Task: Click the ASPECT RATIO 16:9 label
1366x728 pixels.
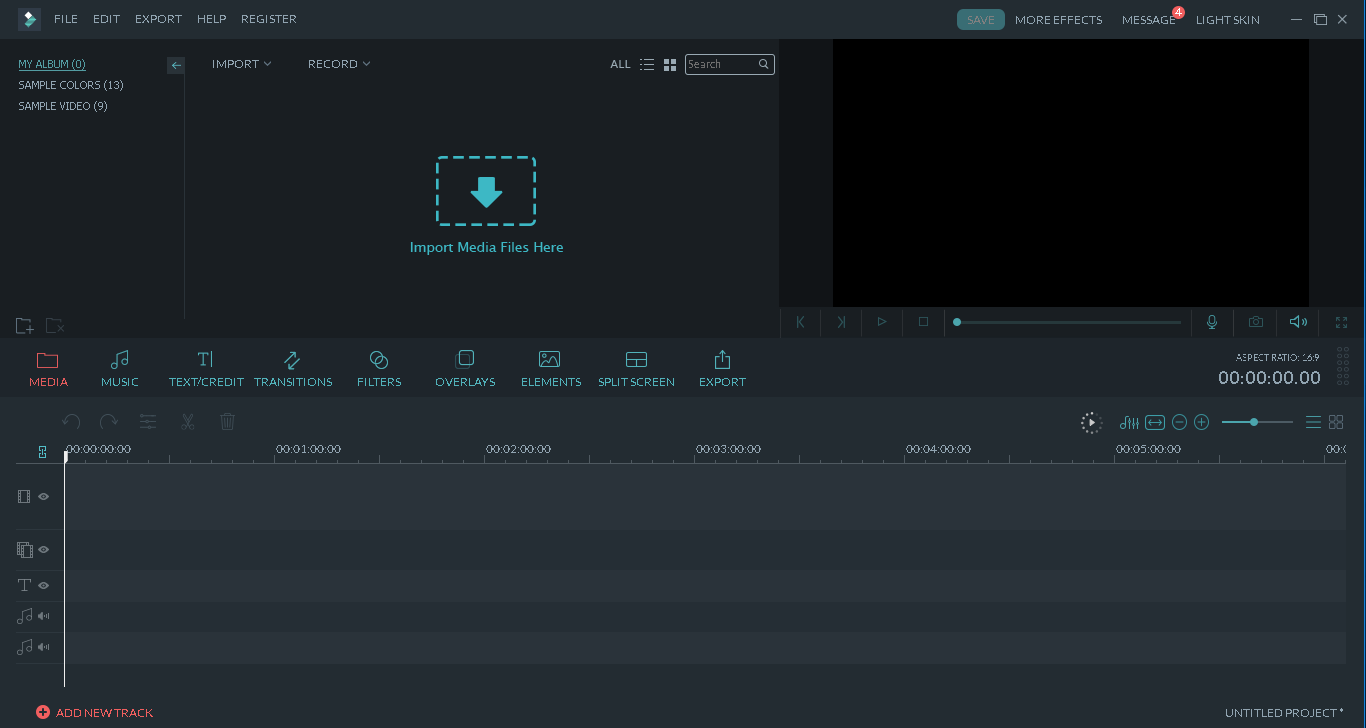Action: 1278,358
